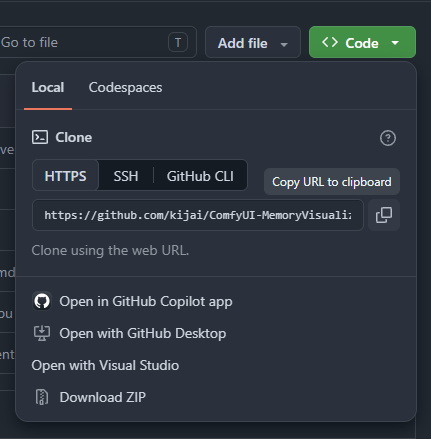Click the GitHub Desktop download icon
431x439 pixels.
click(x=42, y=333)
